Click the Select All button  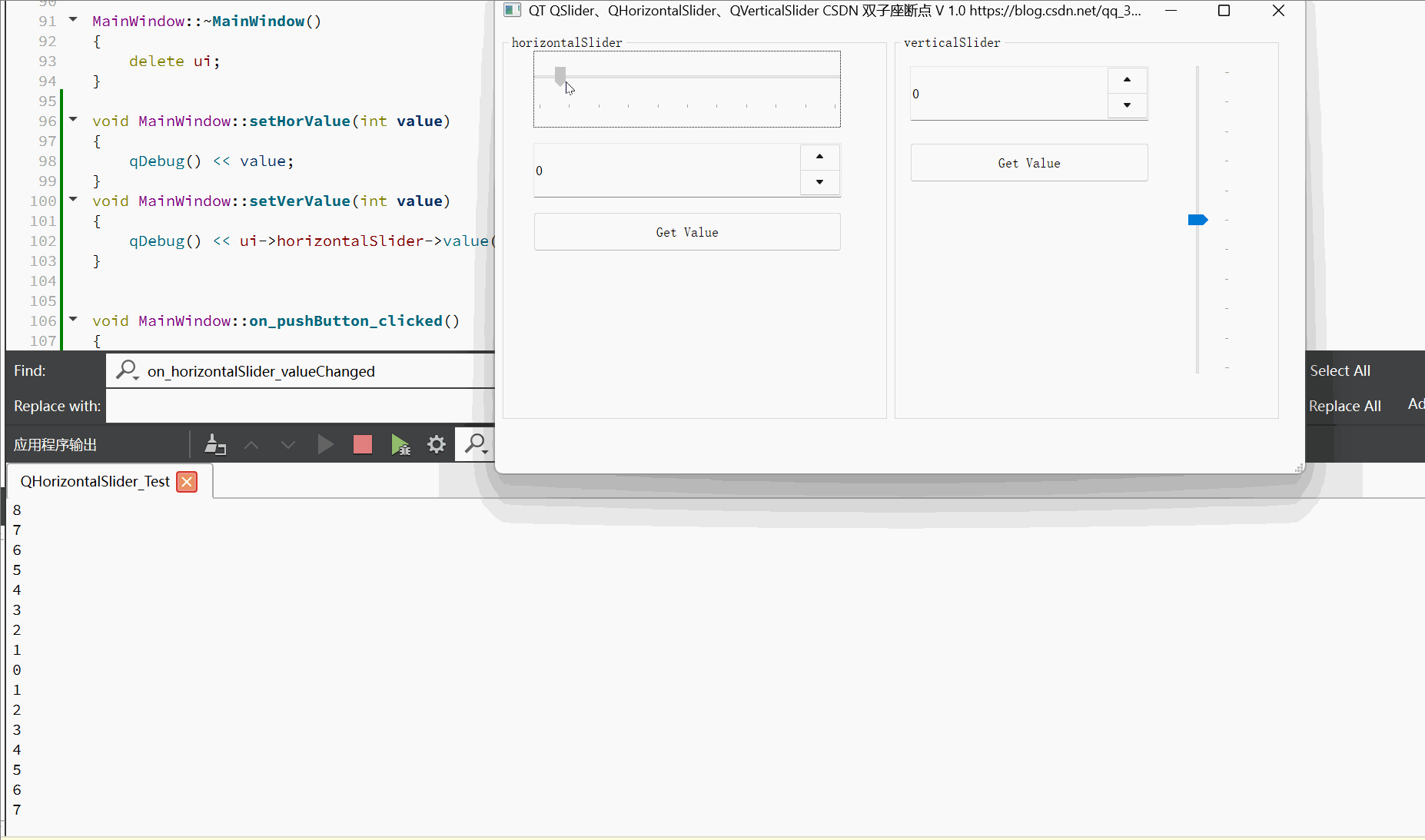coord(1339,370)
